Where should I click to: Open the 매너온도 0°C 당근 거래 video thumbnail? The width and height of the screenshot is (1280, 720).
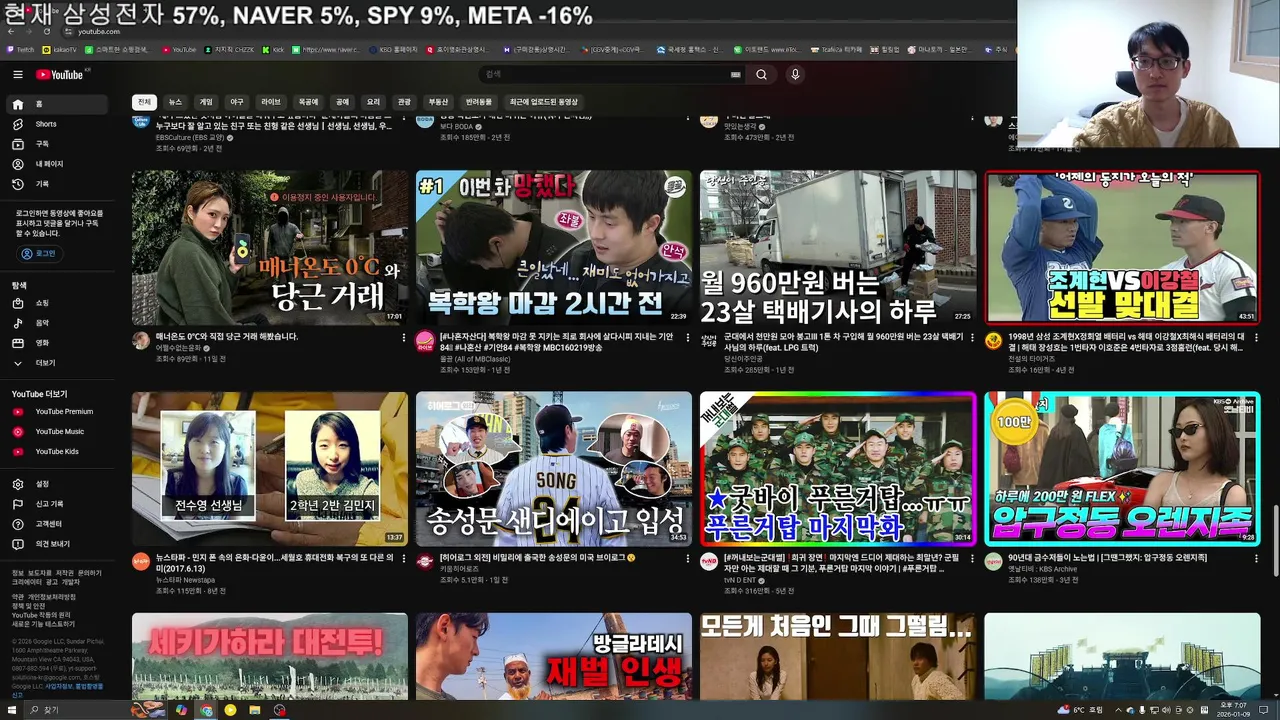(x=270, y=247)
